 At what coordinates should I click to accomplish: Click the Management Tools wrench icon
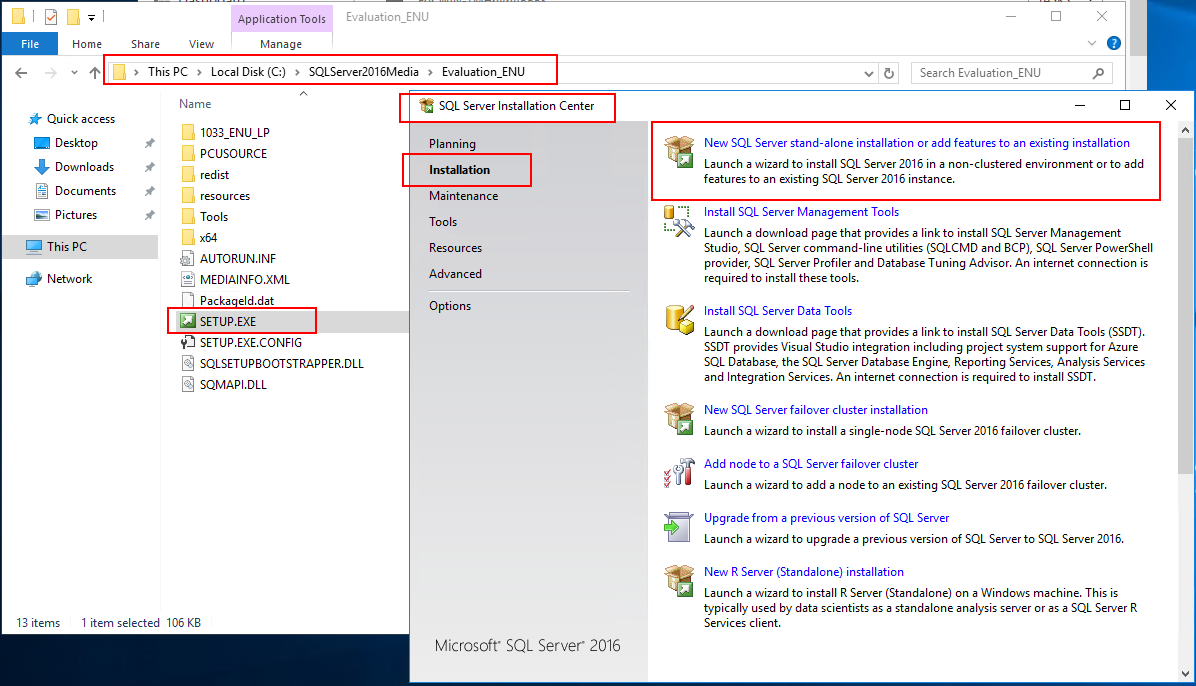tap(679, 221)
